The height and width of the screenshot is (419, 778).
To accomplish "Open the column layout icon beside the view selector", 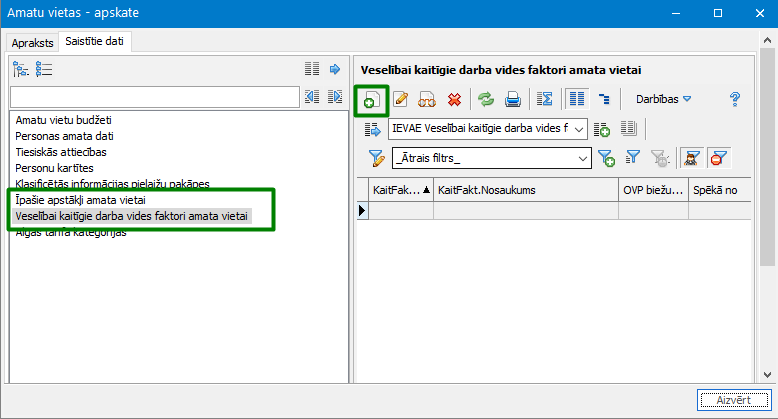I will pyautogui.click(x=629, y=129).
